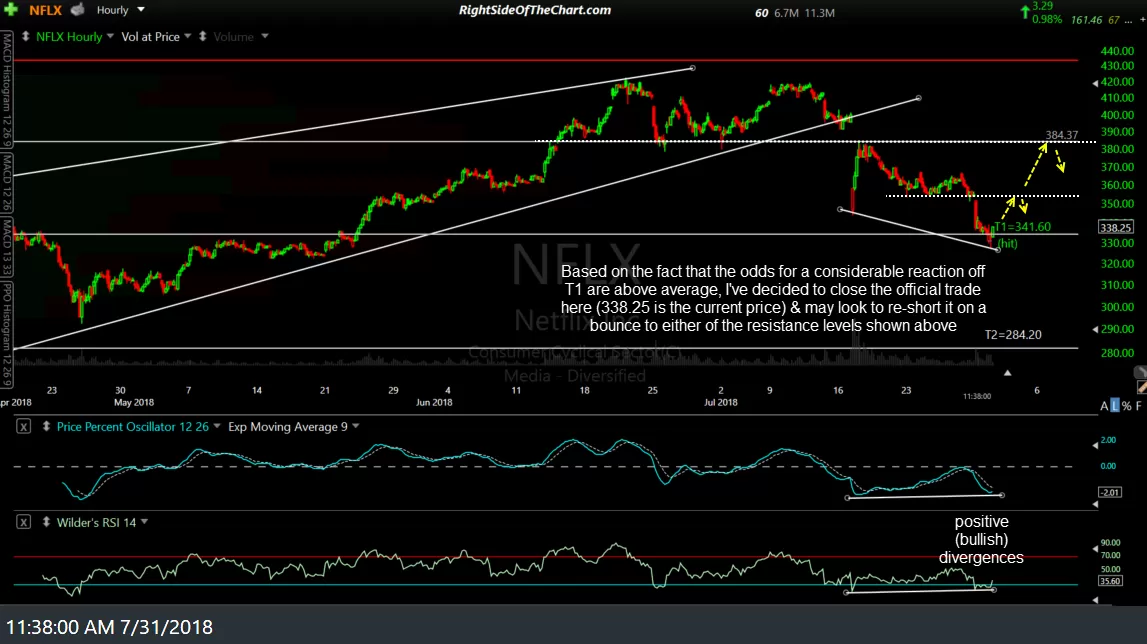Click the scale arrow near 290.00
The image size is (1147, 644).
point(1095,329)
